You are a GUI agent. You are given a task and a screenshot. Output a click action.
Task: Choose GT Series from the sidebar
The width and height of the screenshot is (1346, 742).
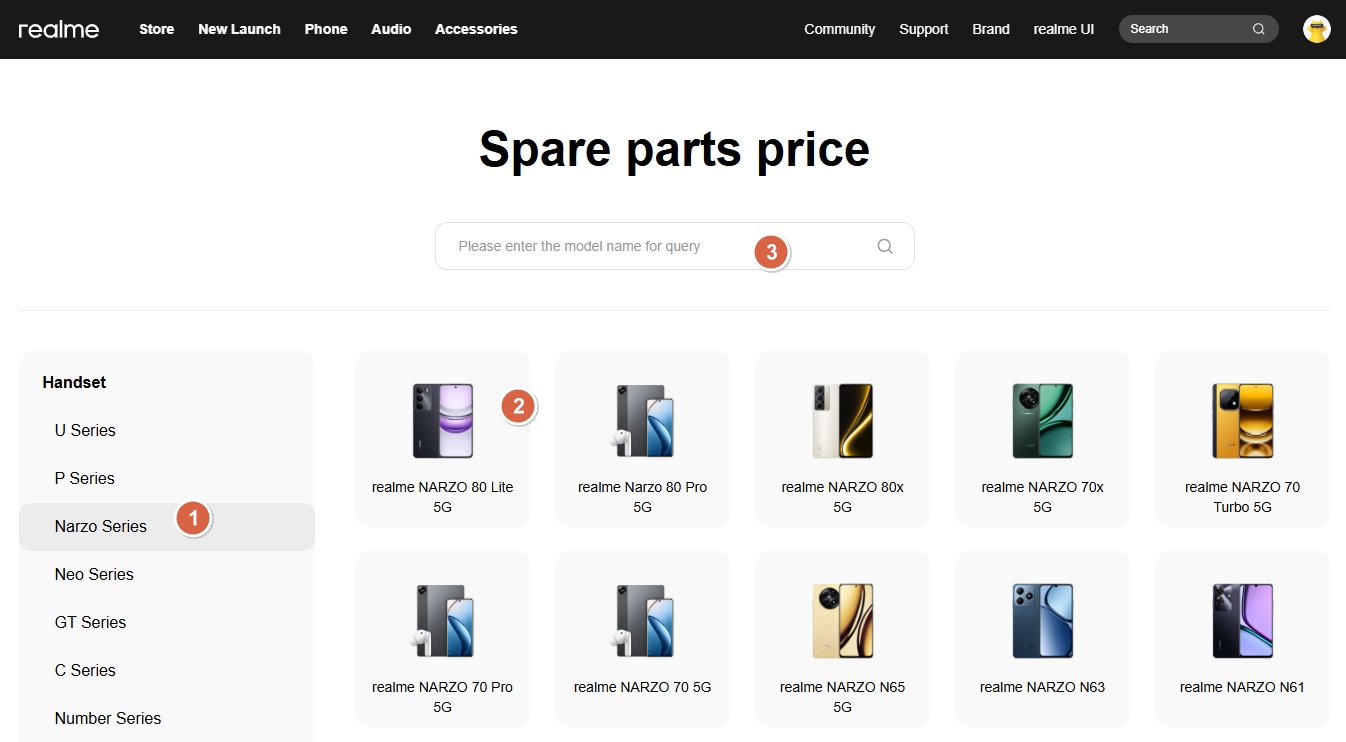pos(90,622)
